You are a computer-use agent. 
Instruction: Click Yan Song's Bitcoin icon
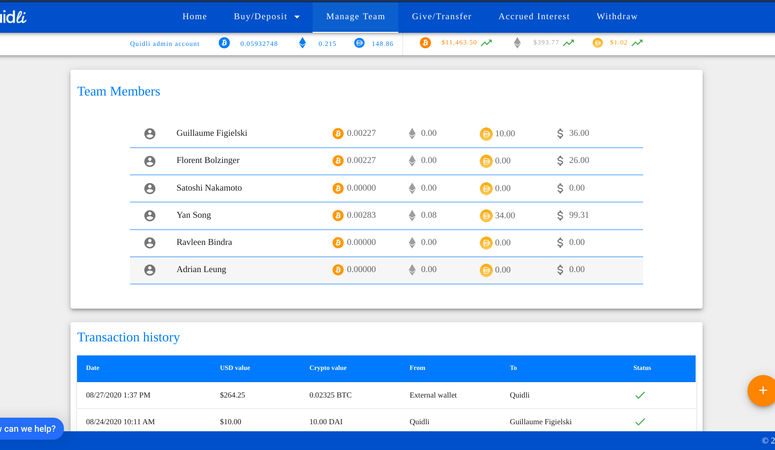coord(338,216)
